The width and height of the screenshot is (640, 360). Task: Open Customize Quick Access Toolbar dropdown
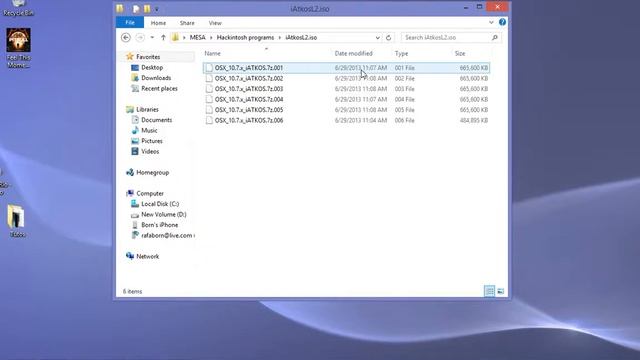click(157, 9)
